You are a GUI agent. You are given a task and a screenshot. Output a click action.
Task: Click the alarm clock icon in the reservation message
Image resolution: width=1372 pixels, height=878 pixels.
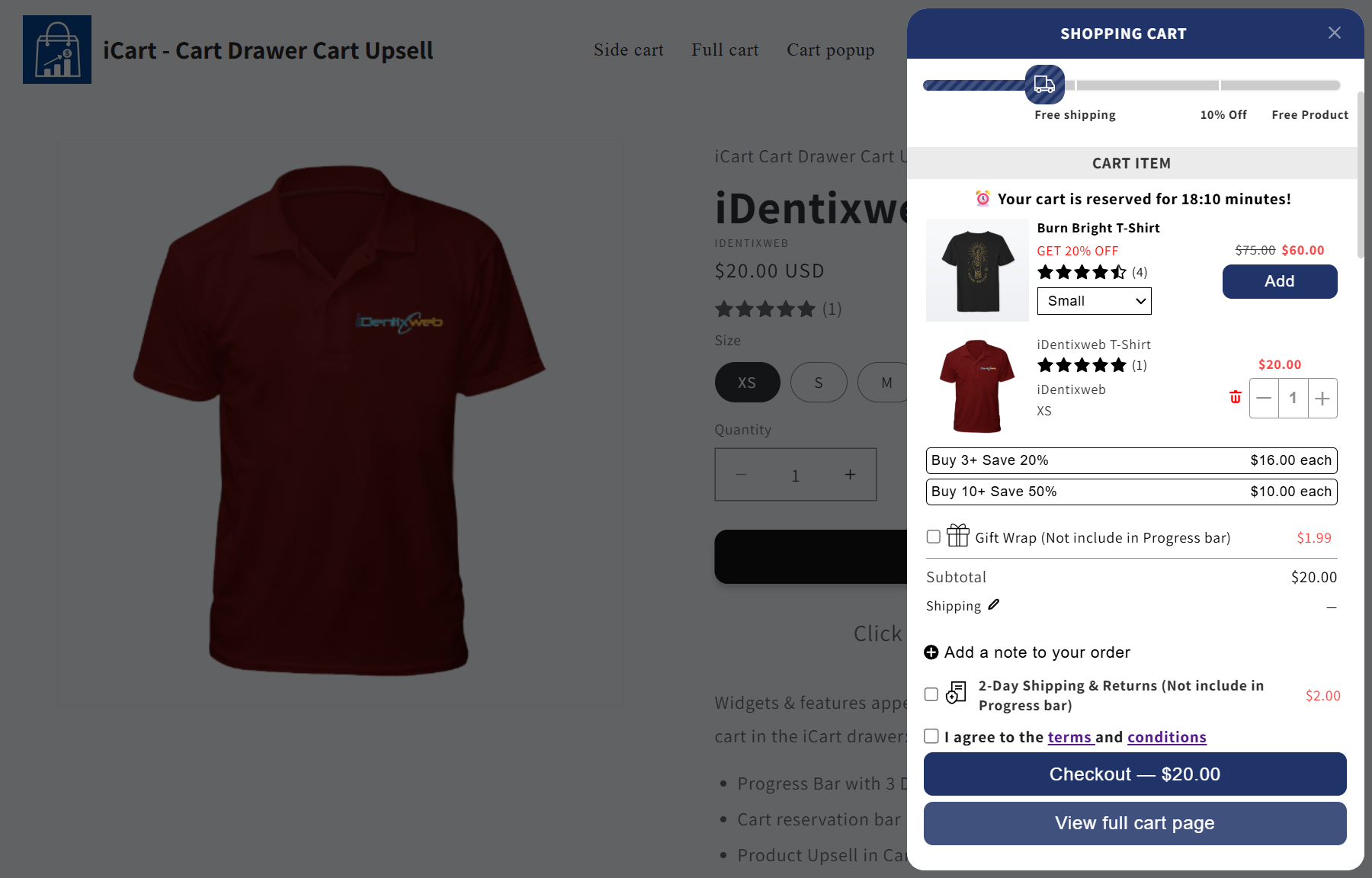(x=982, y=198)
